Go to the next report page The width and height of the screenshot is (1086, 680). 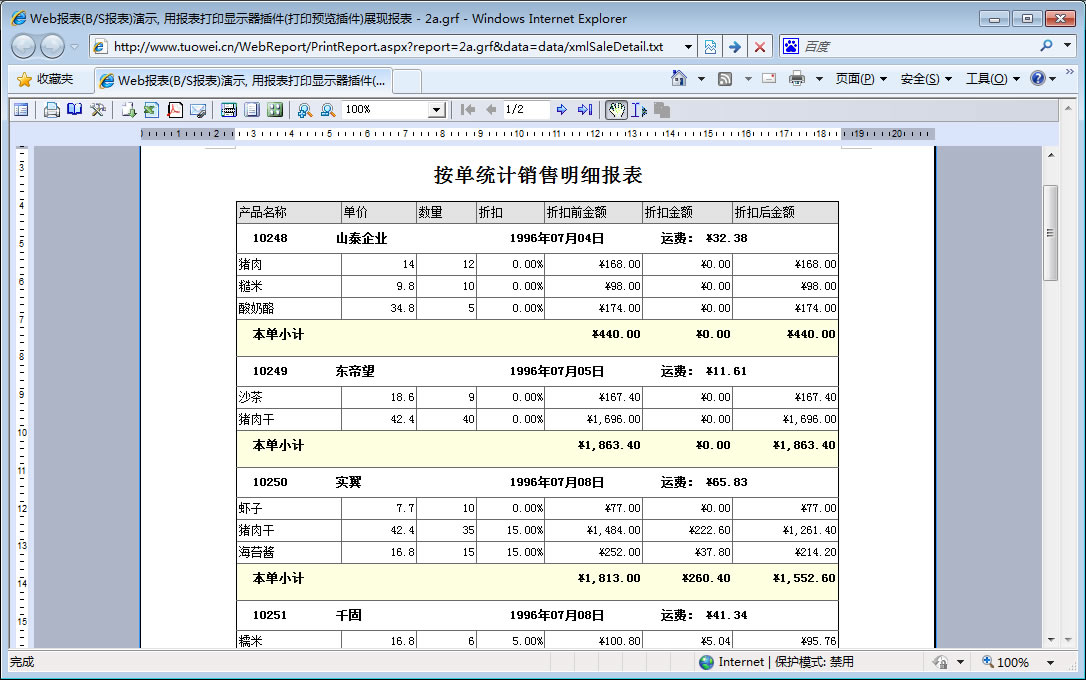coord(562,110)
